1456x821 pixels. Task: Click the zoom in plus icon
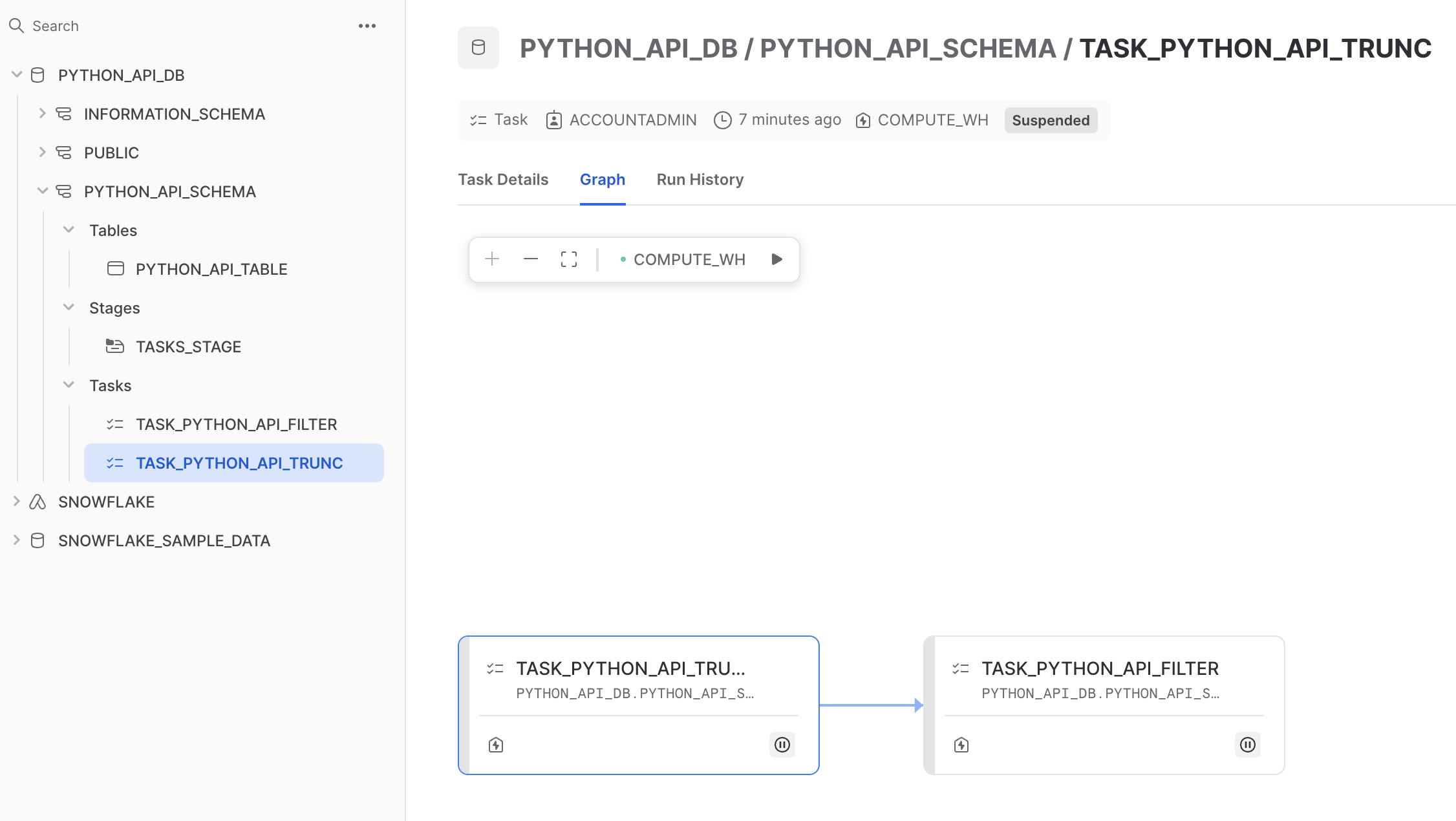pos(492,259)
